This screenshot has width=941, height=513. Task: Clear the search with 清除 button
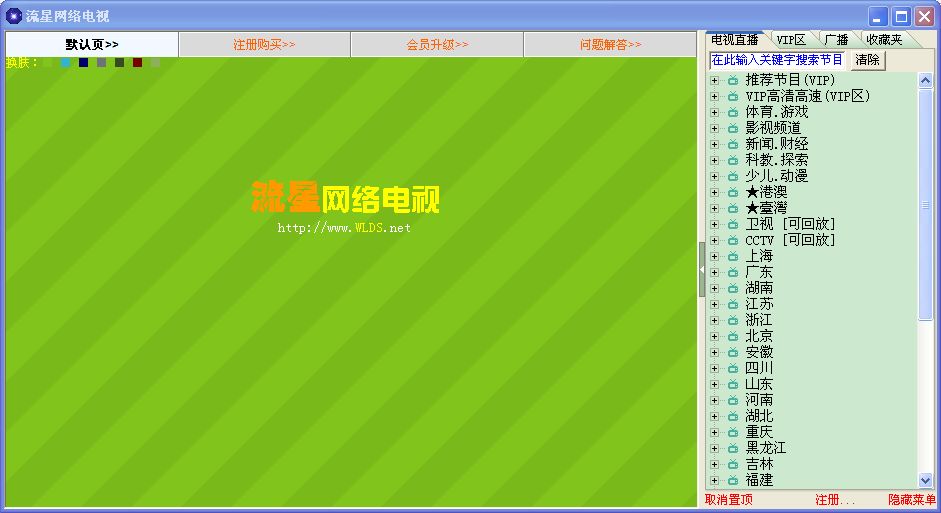(867, 60)
